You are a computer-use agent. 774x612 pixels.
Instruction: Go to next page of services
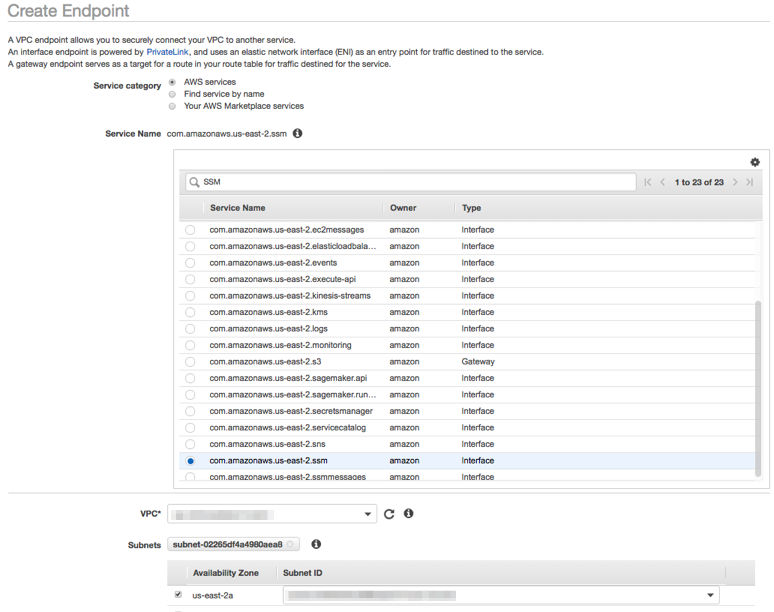click(x=735, y=182)
